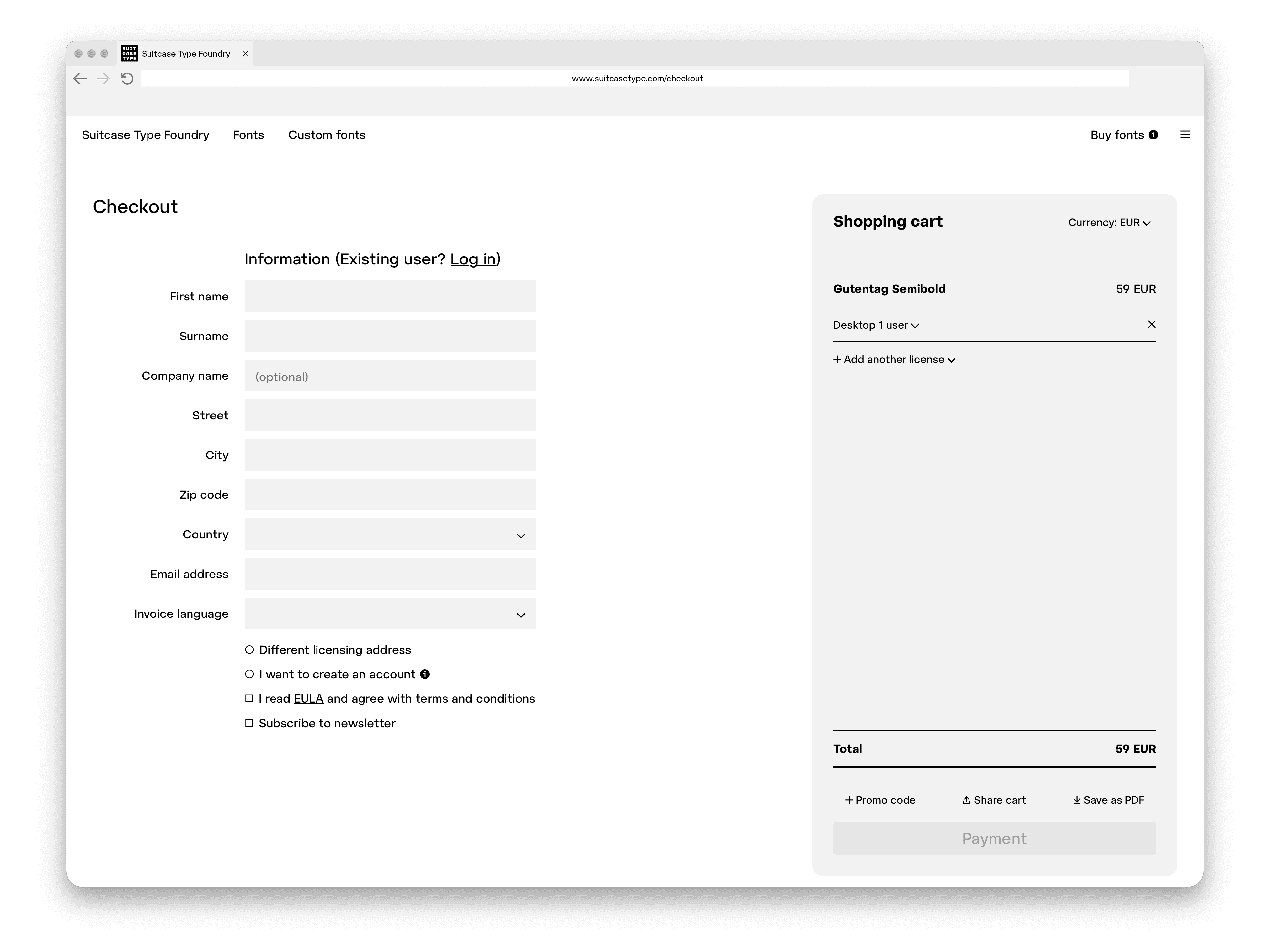
Task: Click the Shopping cart heading
Action: 888,221
